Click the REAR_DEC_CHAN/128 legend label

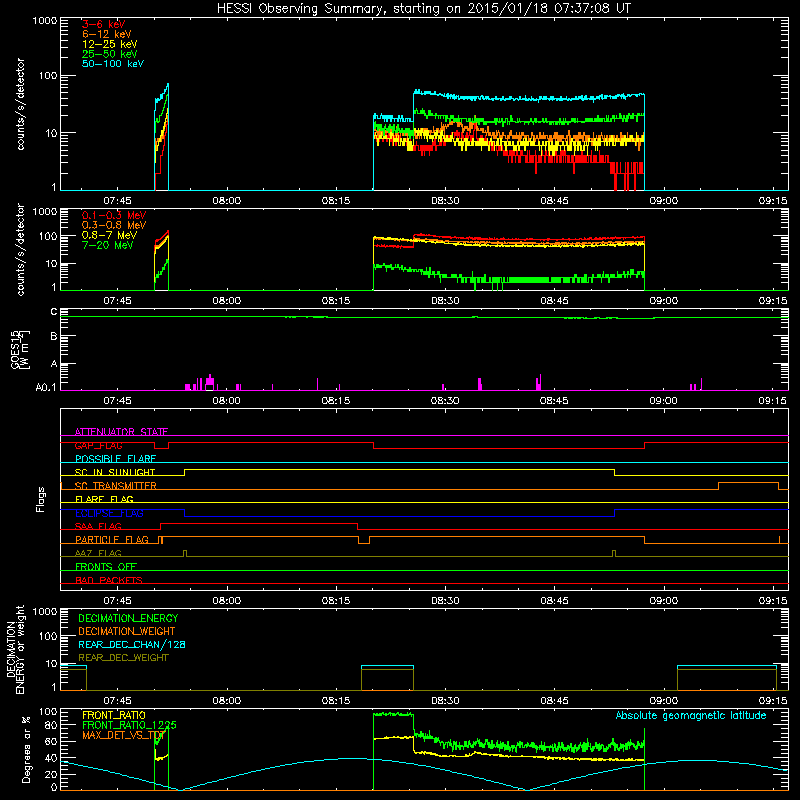point(132,644)
